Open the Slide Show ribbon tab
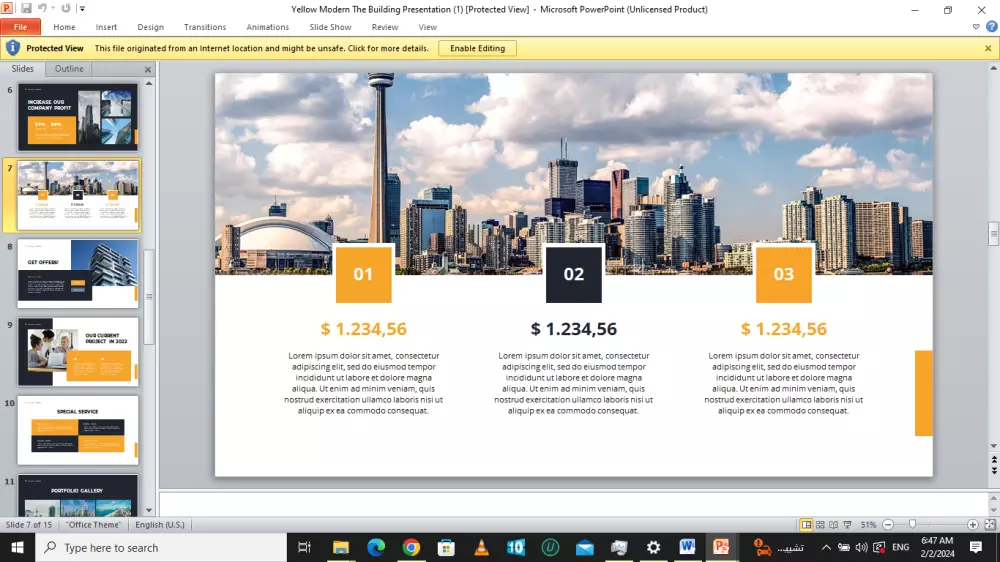Viewport: 1000px width, 562px height. [330, 27]
